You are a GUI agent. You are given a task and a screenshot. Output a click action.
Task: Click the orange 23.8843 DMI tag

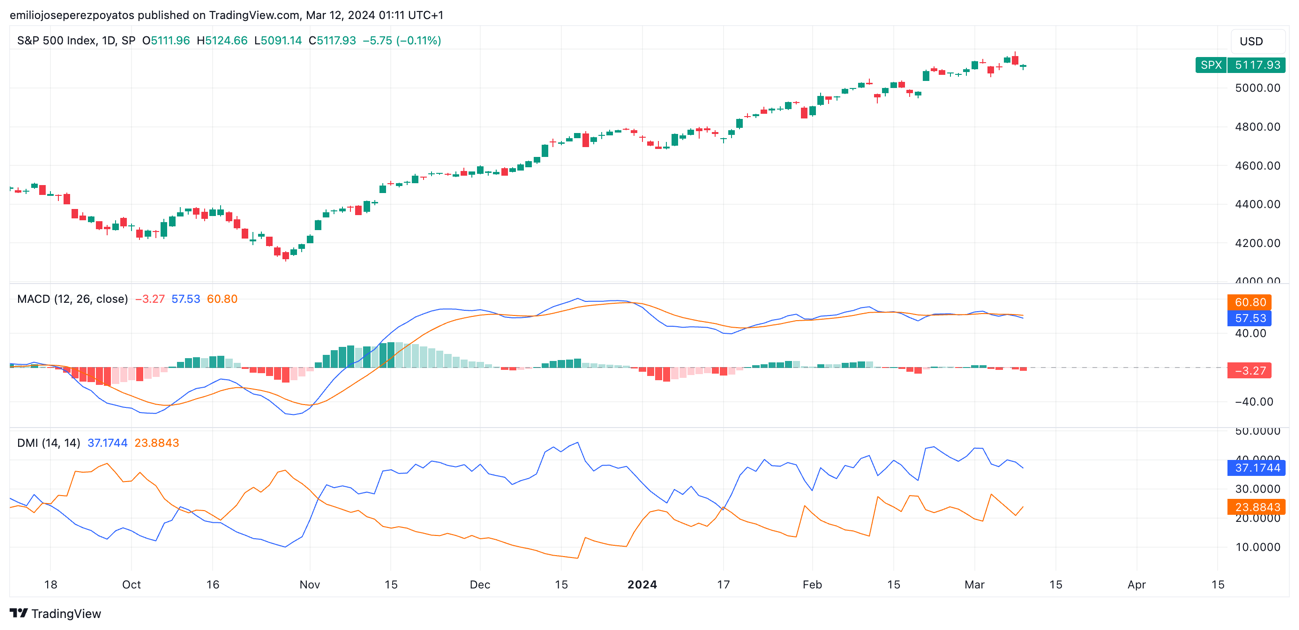(1257, 507)
